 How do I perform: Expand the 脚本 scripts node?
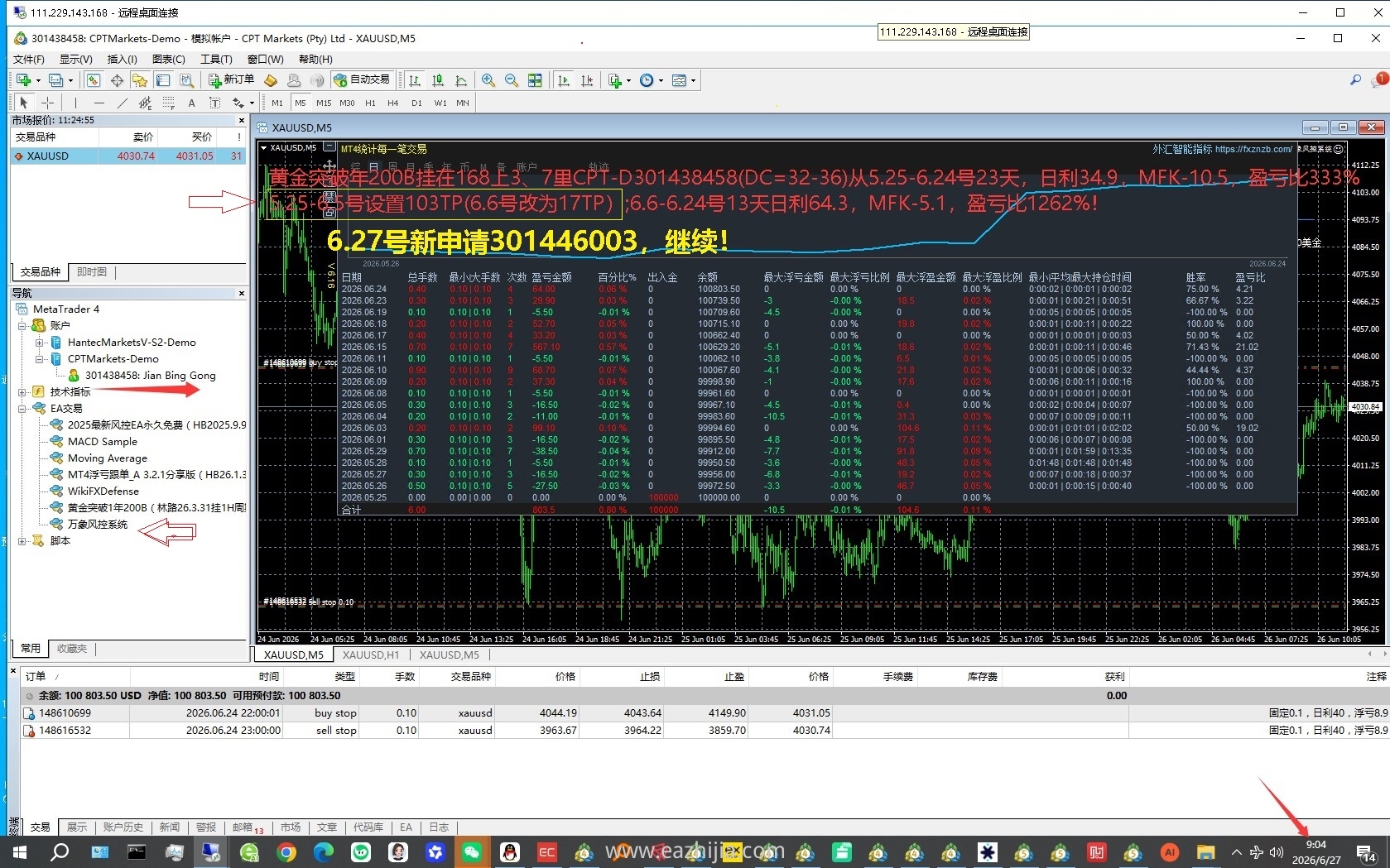click(x=22, y=541)
